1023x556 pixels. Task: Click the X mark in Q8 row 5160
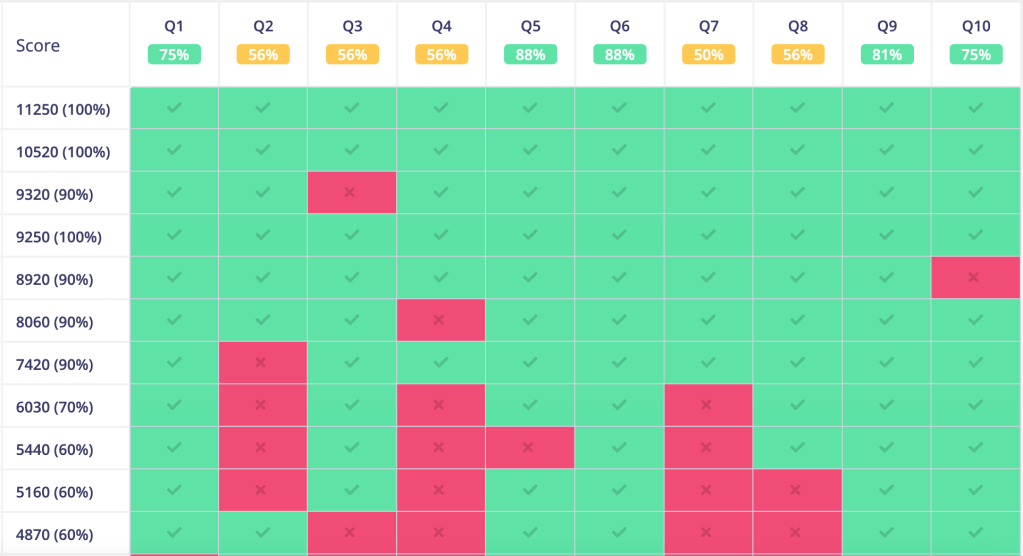796,490
